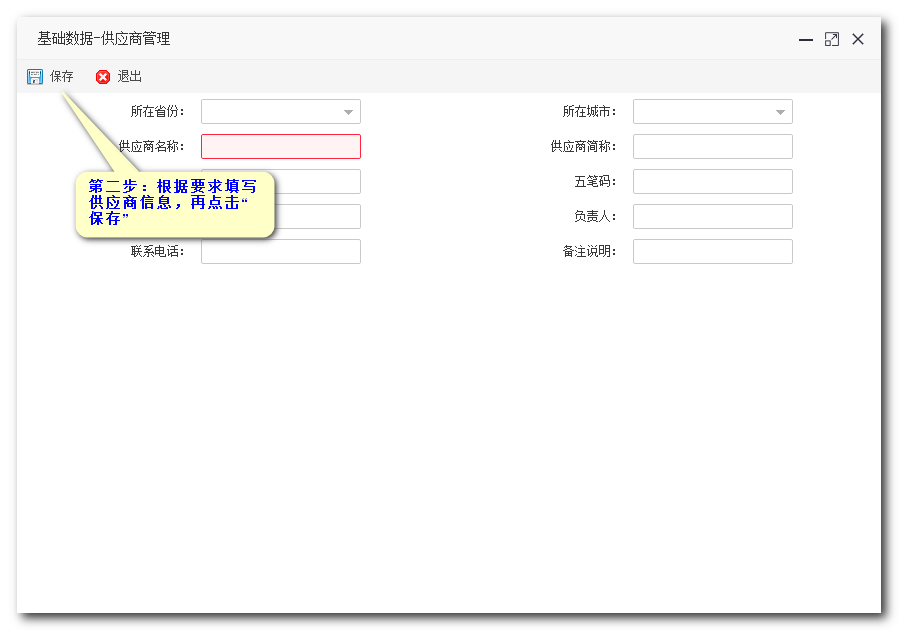Screen dimensions: 899x631
Task: Minimize the 供应商管理 window
Action: point(806,40)
